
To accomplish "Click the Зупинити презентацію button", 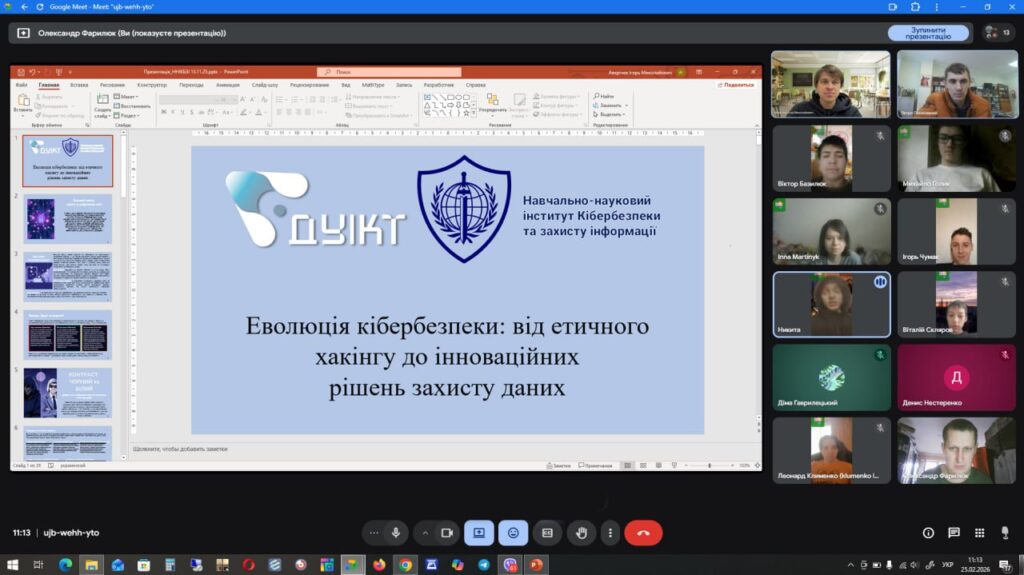I will pyautogui.click(x=927, y=32).
